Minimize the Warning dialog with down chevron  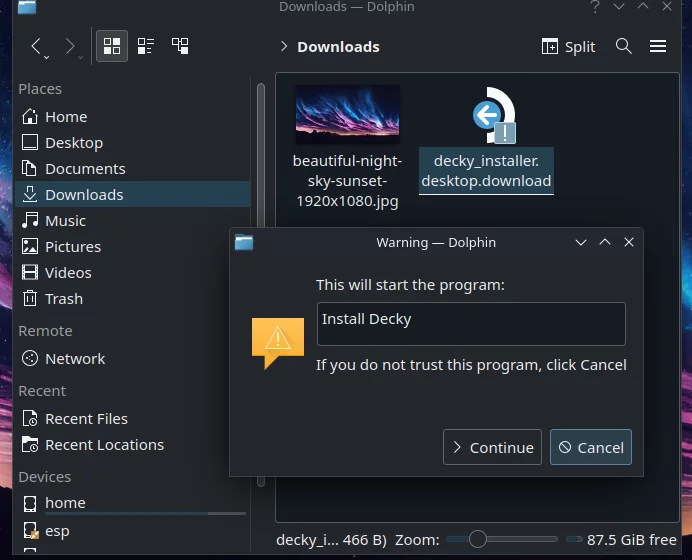tap(581, 242)
